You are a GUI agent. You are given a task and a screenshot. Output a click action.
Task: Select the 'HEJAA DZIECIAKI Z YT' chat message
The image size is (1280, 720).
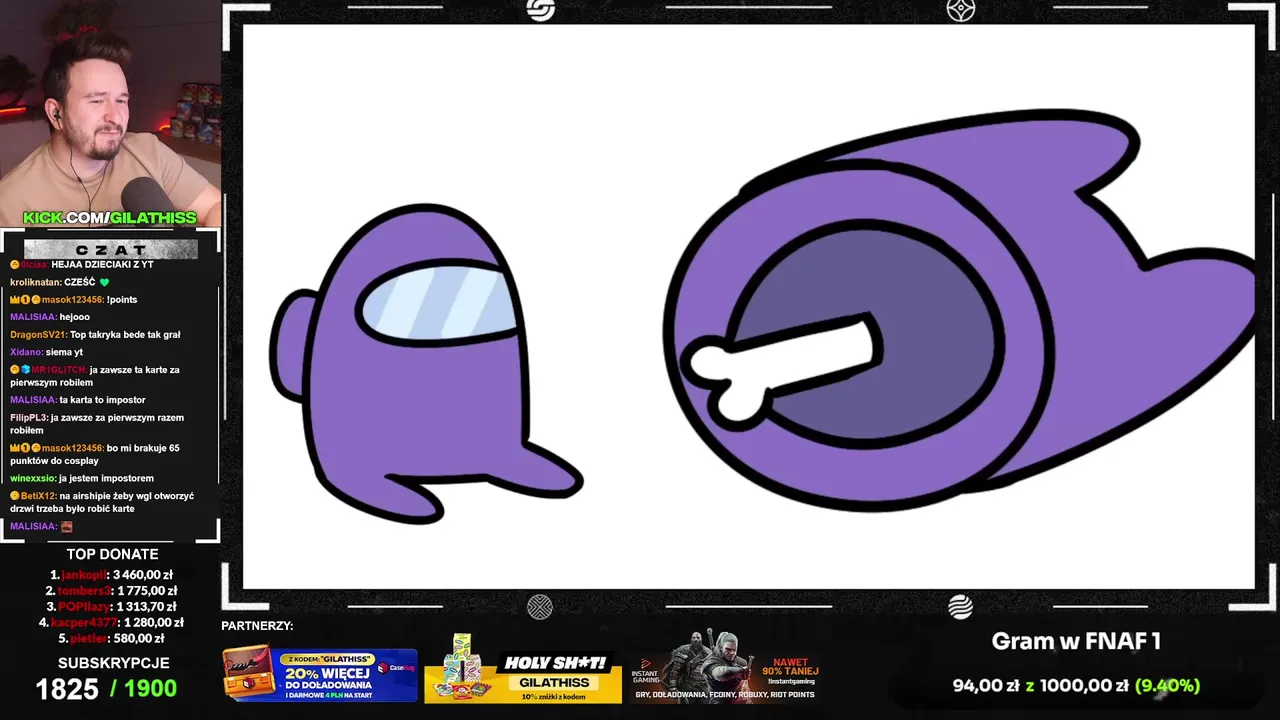[x=102, y=264]
